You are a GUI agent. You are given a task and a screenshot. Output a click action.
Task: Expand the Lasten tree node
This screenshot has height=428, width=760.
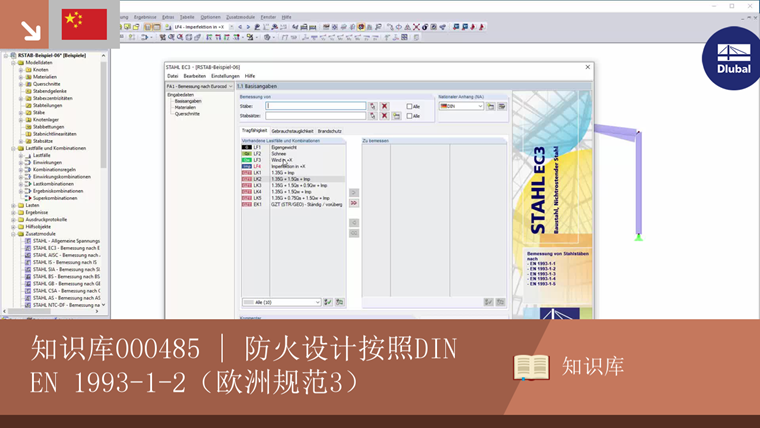[x=14, y=205]
